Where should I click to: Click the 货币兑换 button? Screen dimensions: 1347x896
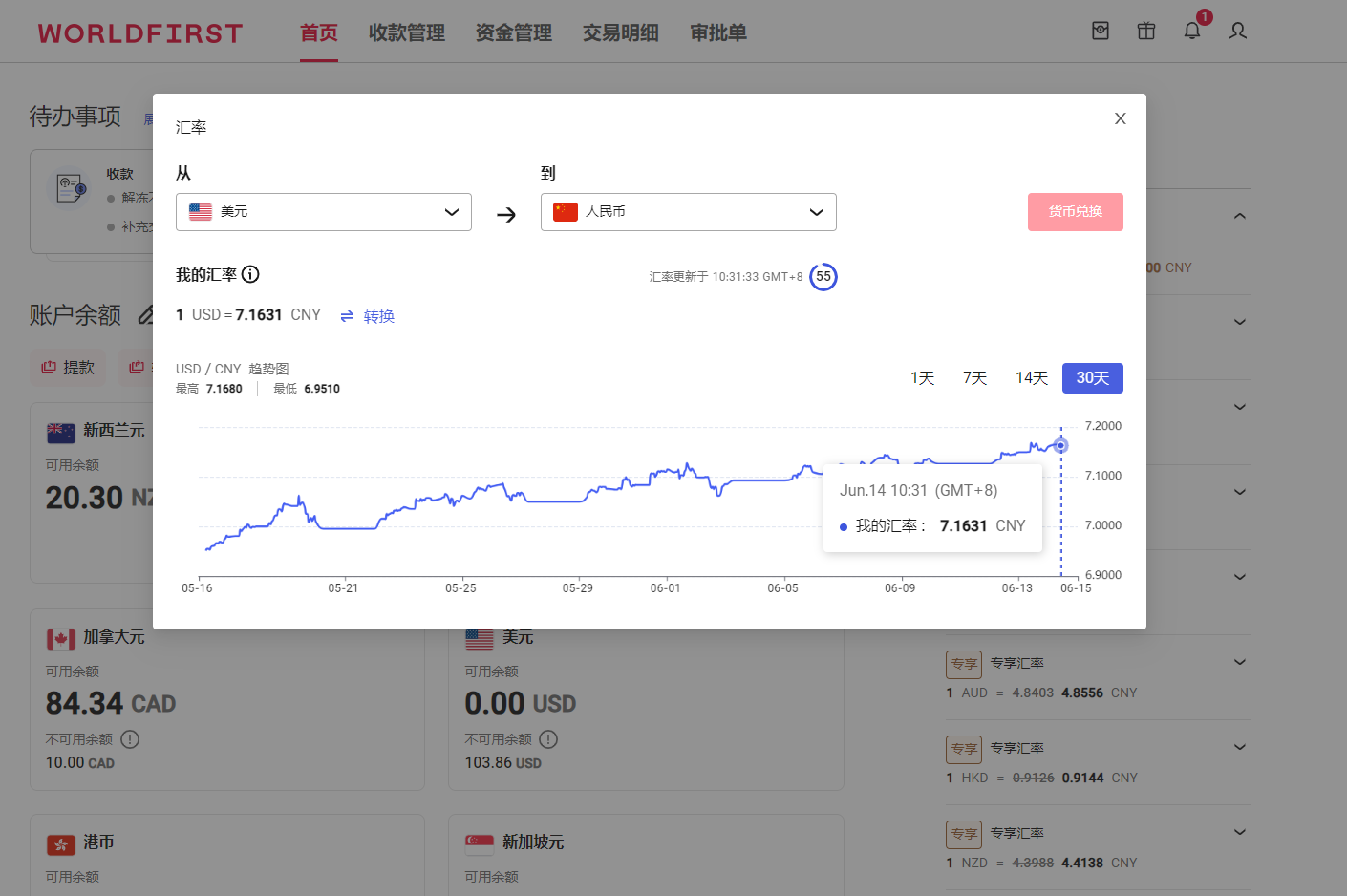pyautogui.click(x=1075, y=212)
